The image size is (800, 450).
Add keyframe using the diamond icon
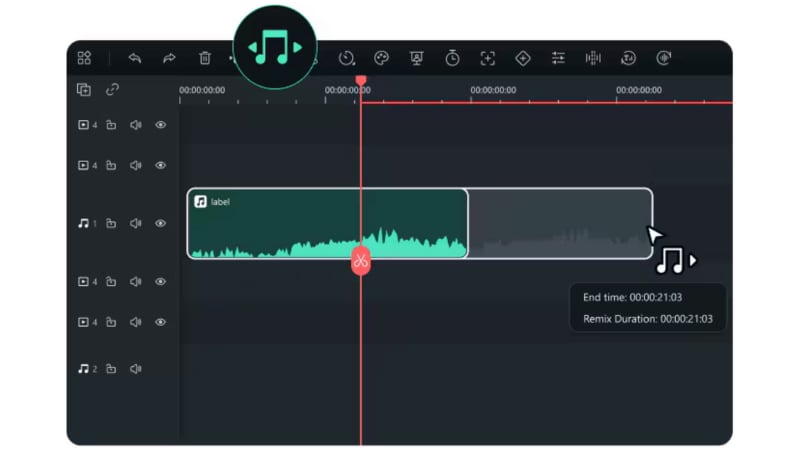[x=523, y=58]
